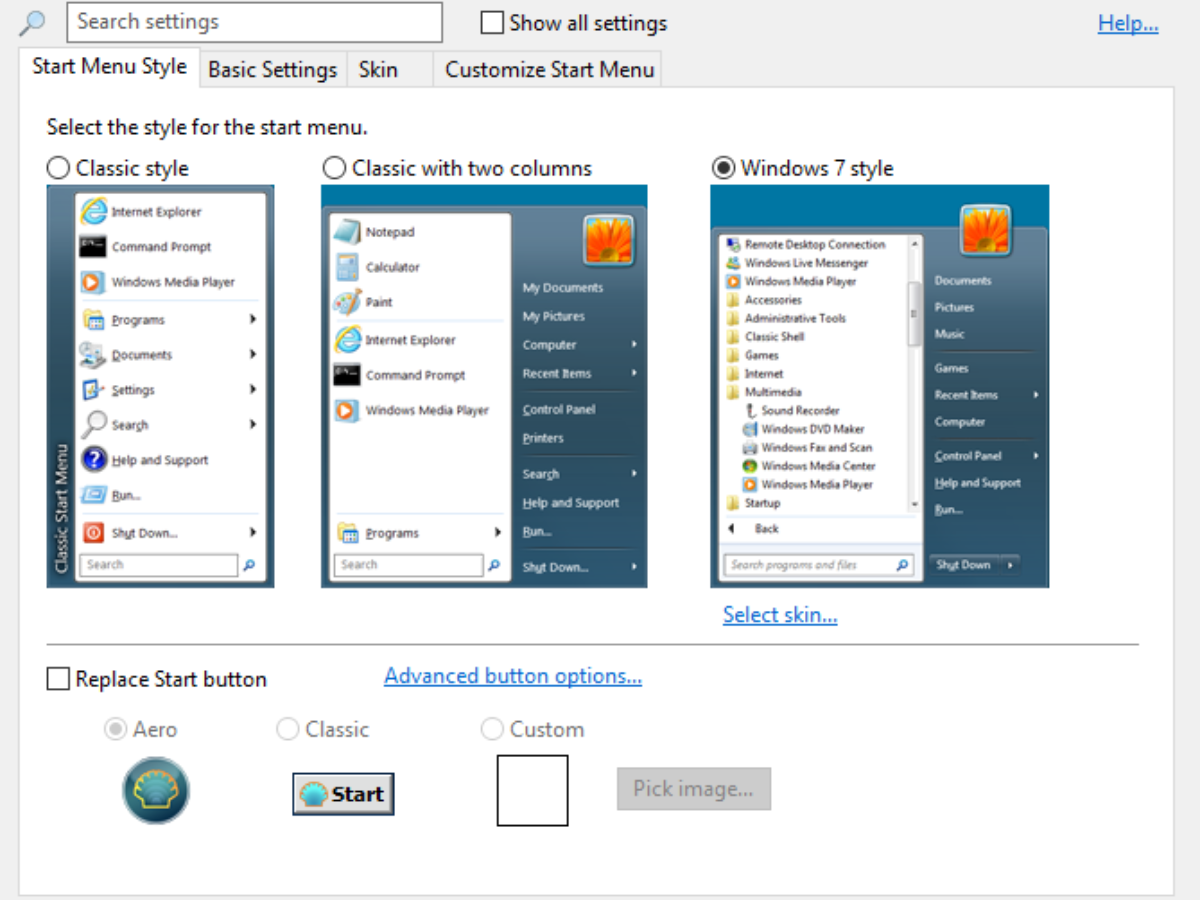Screen dimensions: 1200x900
Task: Choose Classic with two columns radio button
Action: point(334,168)
